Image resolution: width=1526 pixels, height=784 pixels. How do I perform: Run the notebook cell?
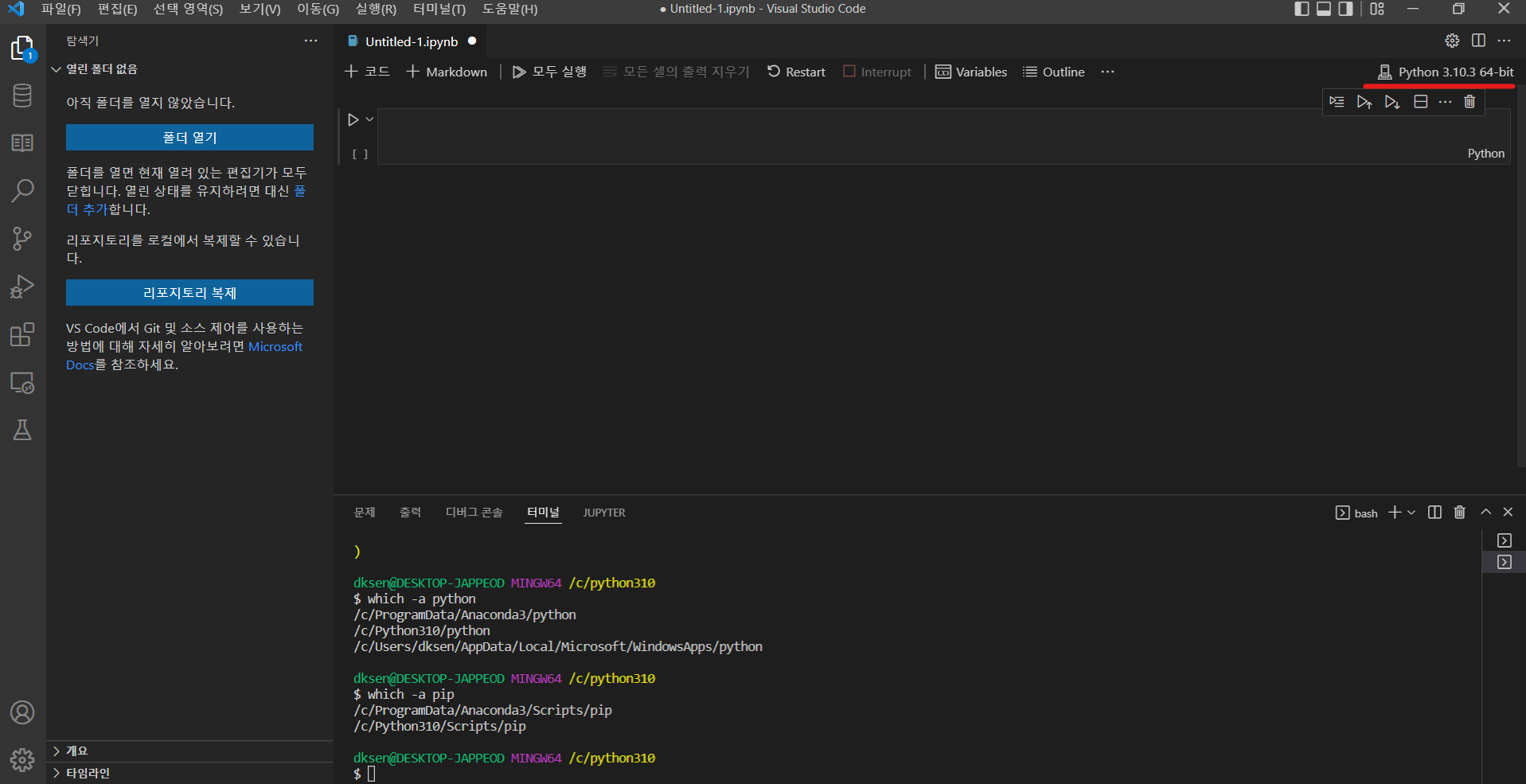click(x=353, y=119)
